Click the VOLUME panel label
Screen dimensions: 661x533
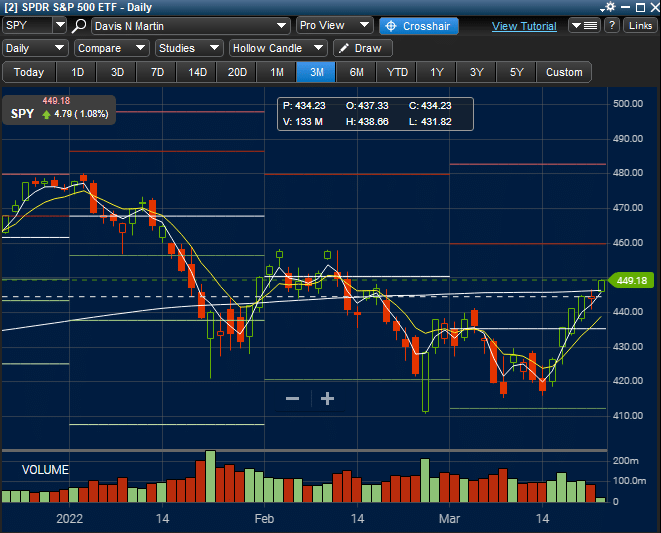point(45,470)
